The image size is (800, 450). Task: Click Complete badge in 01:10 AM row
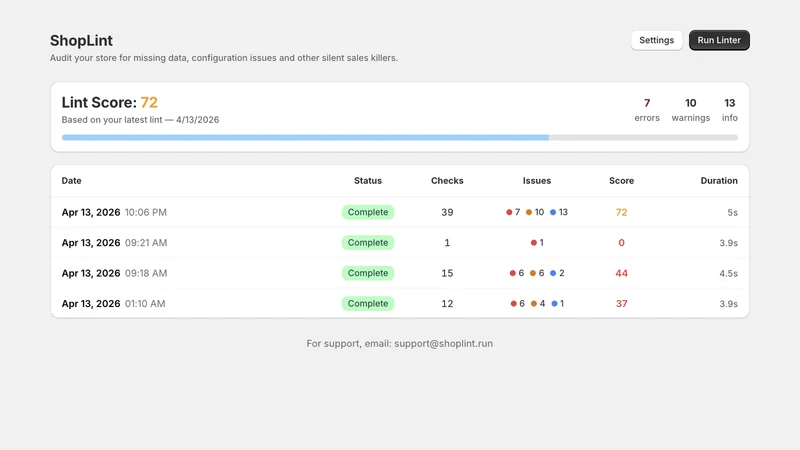pyautogui.click(x=368, y=304)
